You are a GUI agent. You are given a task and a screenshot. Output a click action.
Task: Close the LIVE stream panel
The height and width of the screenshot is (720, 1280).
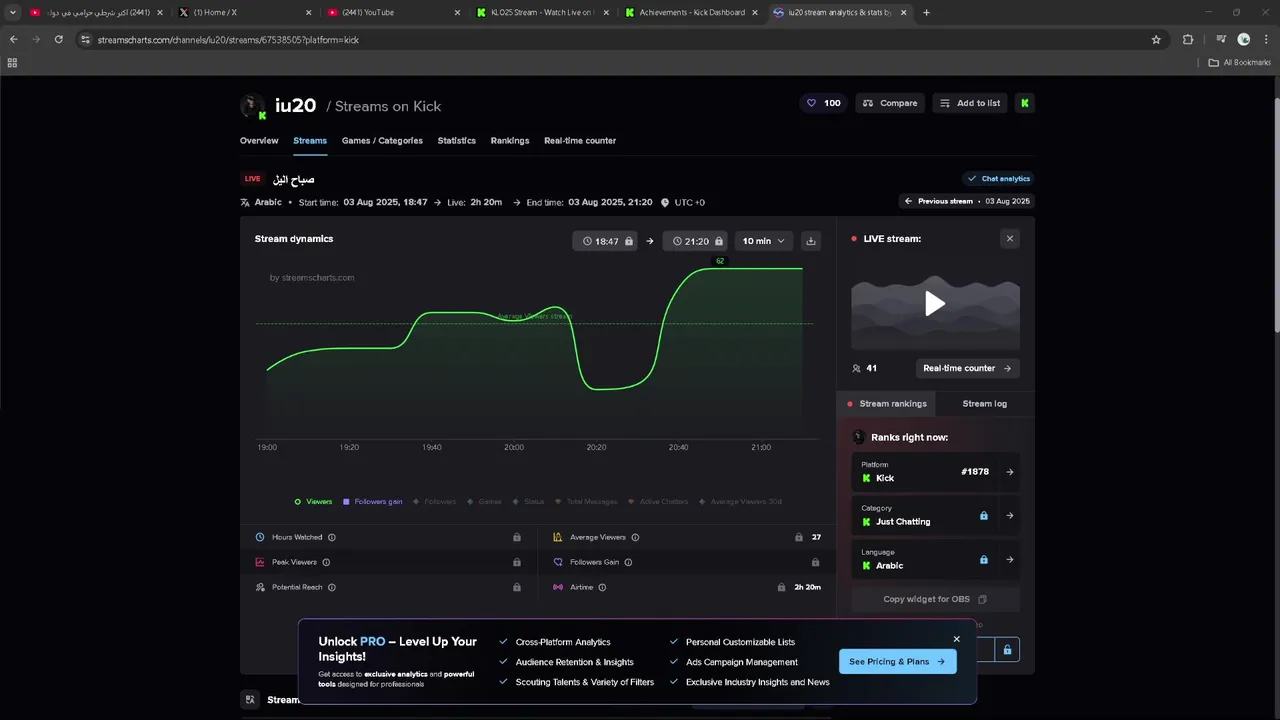pyautogui.click(x=1010, y=239)
